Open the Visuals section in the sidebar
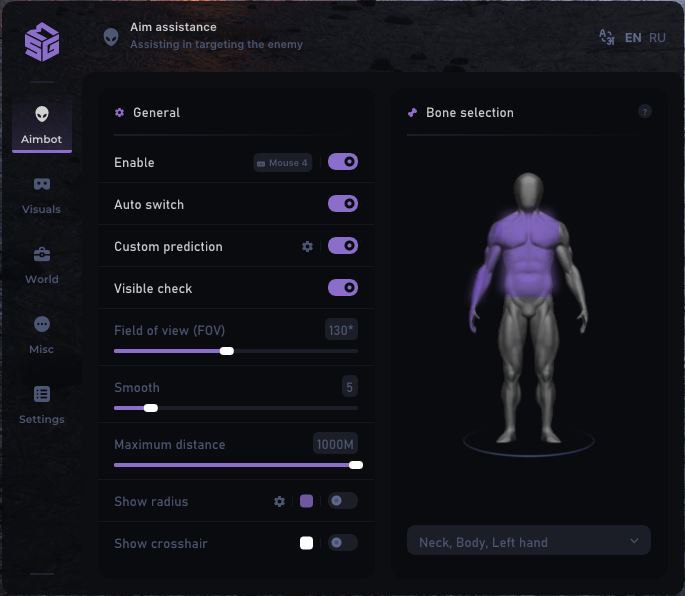685x596 pixels. (42, 195)
